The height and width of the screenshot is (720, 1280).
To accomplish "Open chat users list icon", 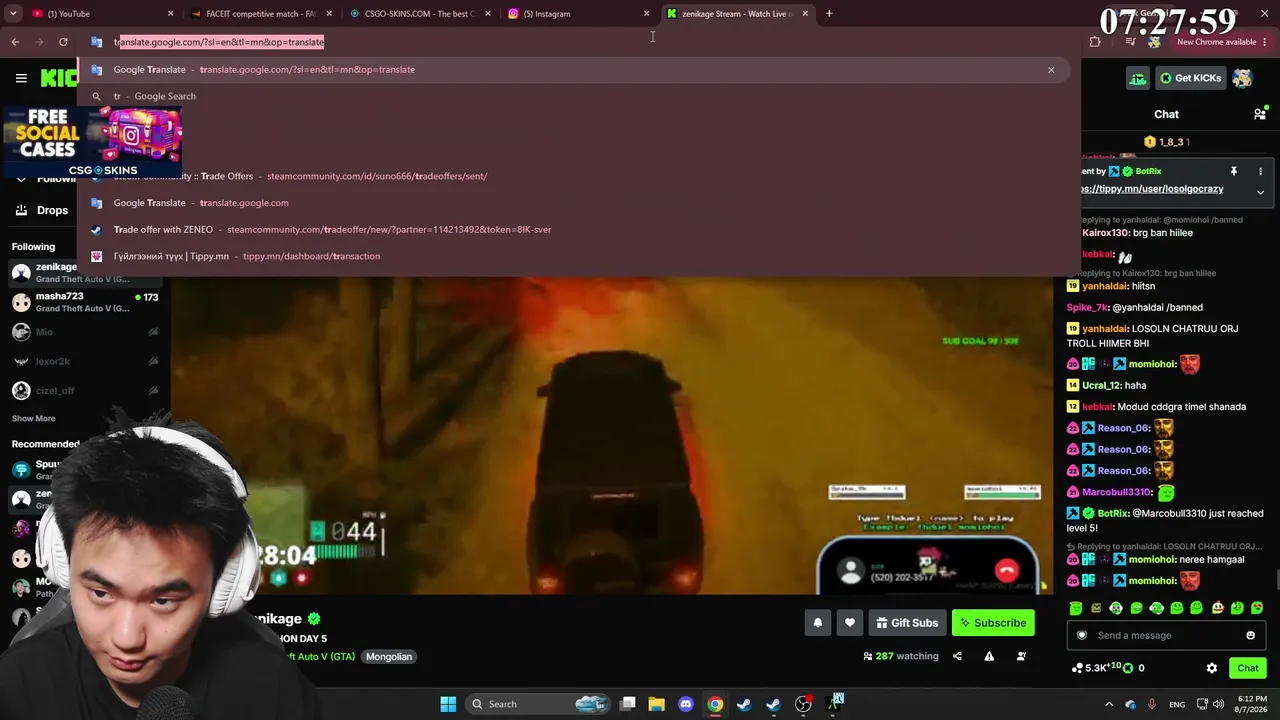I will [1259, 114].
